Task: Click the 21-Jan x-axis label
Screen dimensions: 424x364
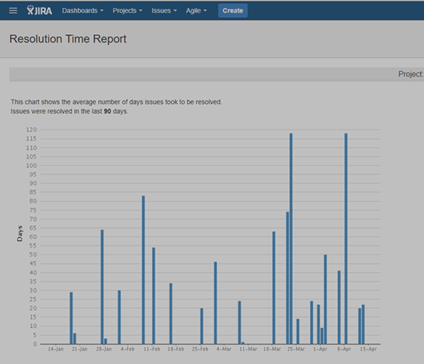Action: tap(80, 349)
